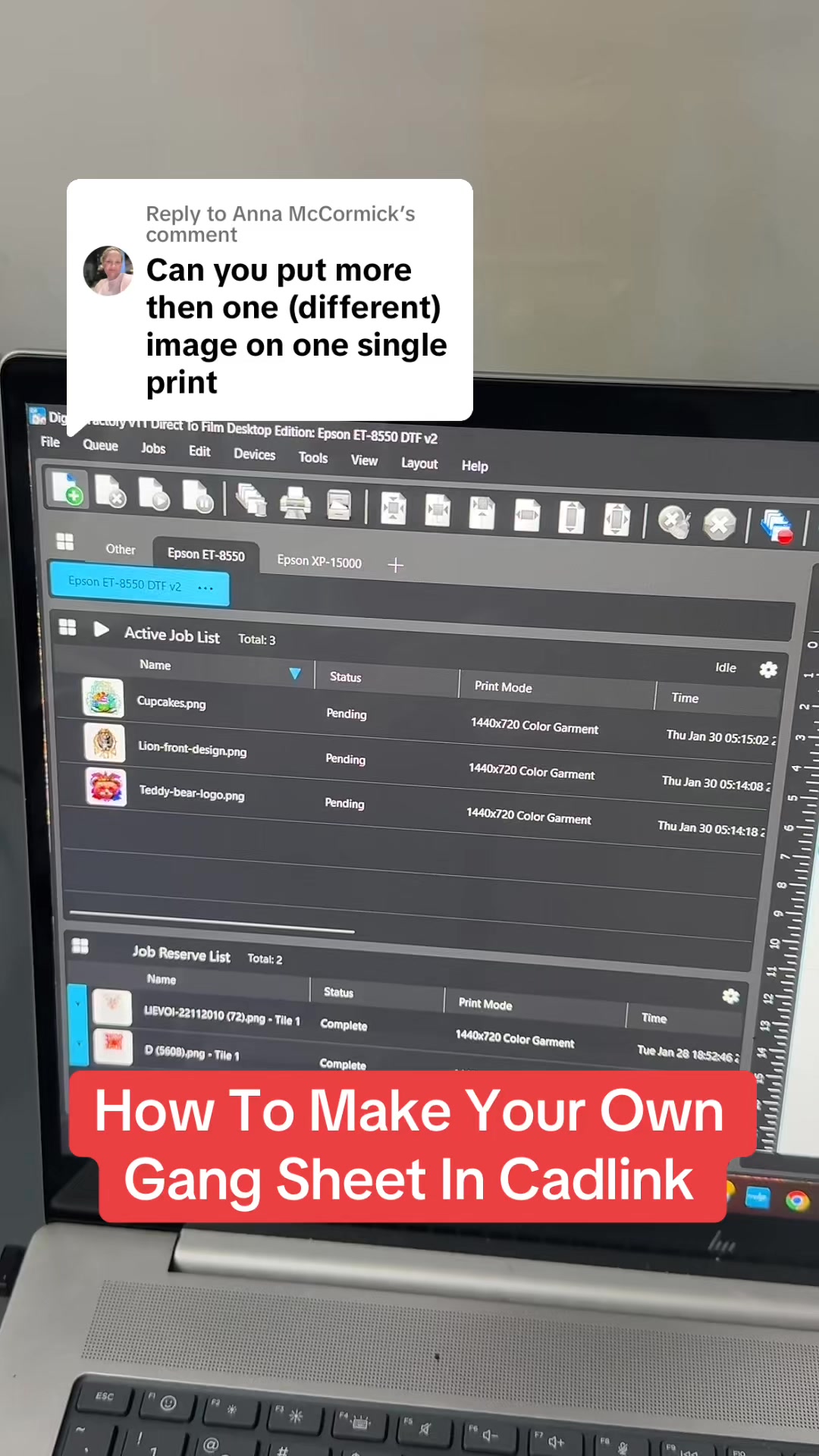
Task: Click the round cancel icon with brush
Action: pos(674,522)
